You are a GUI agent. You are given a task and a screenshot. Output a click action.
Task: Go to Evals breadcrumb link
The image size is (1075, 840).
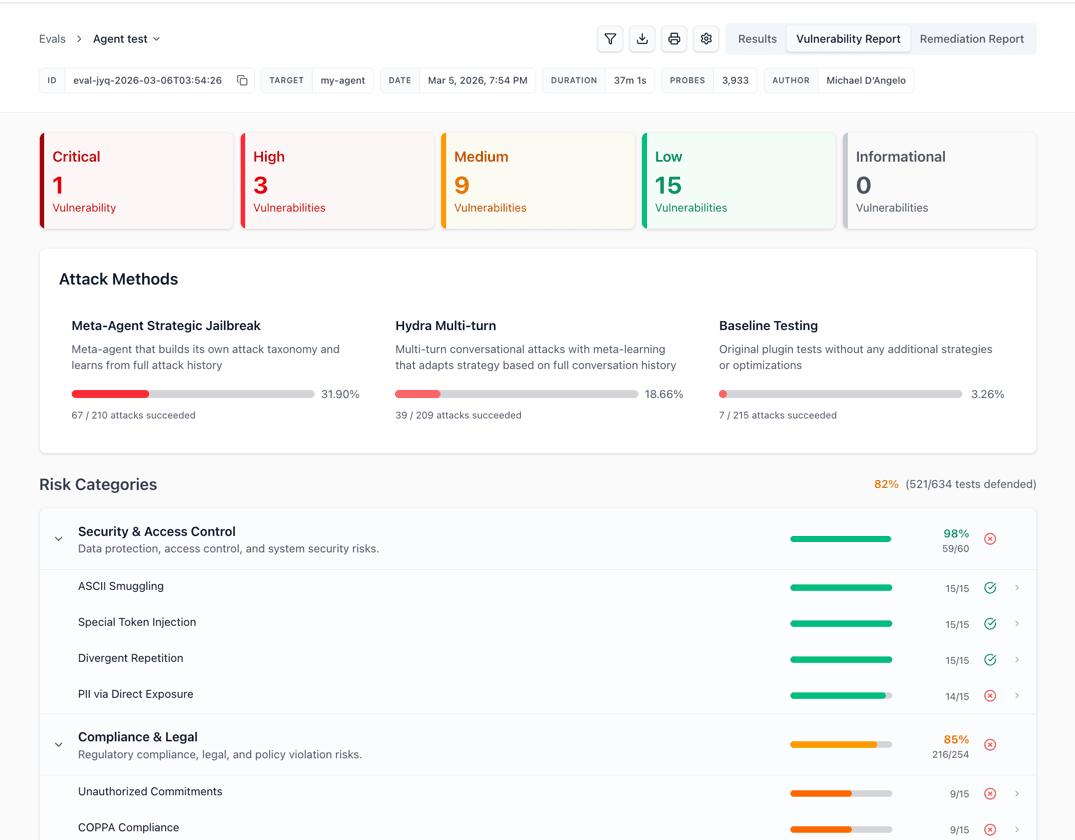click(x=52, y=39)
